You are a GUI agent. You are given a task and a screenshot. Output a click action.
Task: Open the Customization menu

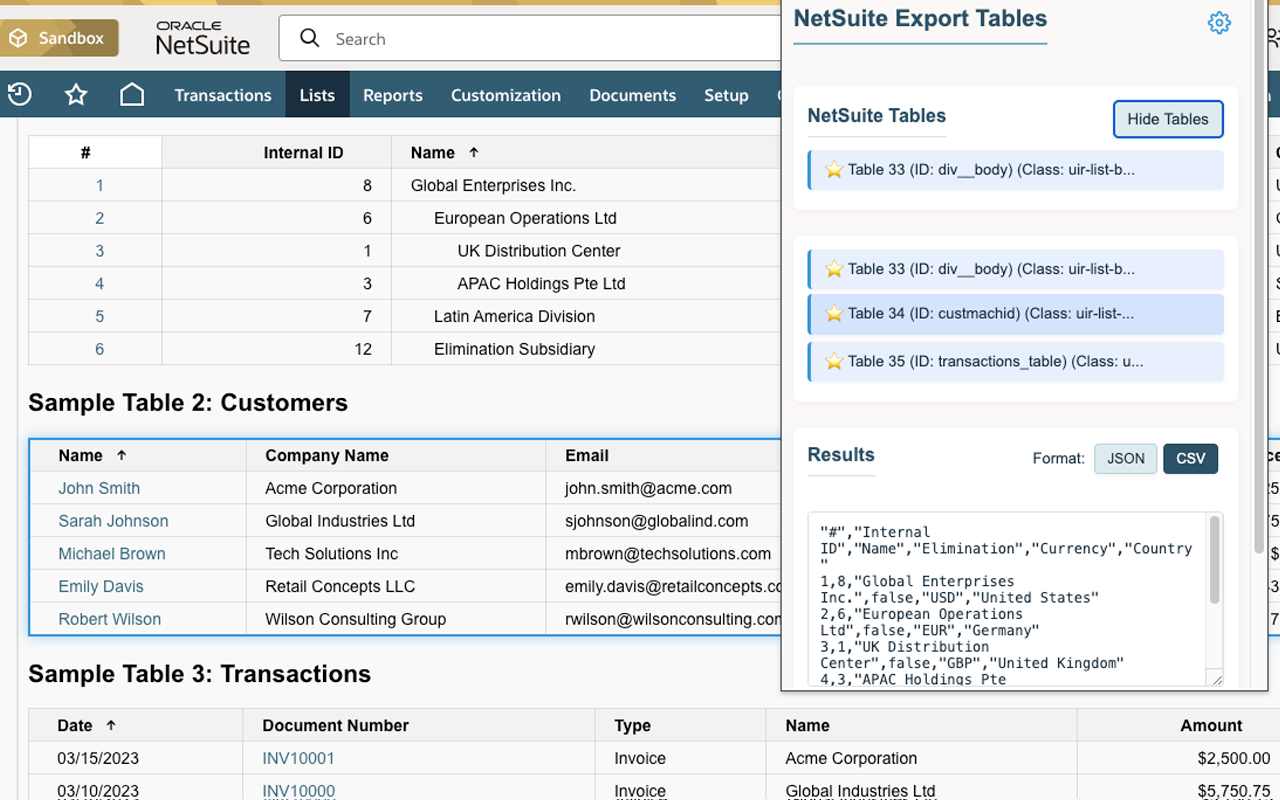coord(506,95)
